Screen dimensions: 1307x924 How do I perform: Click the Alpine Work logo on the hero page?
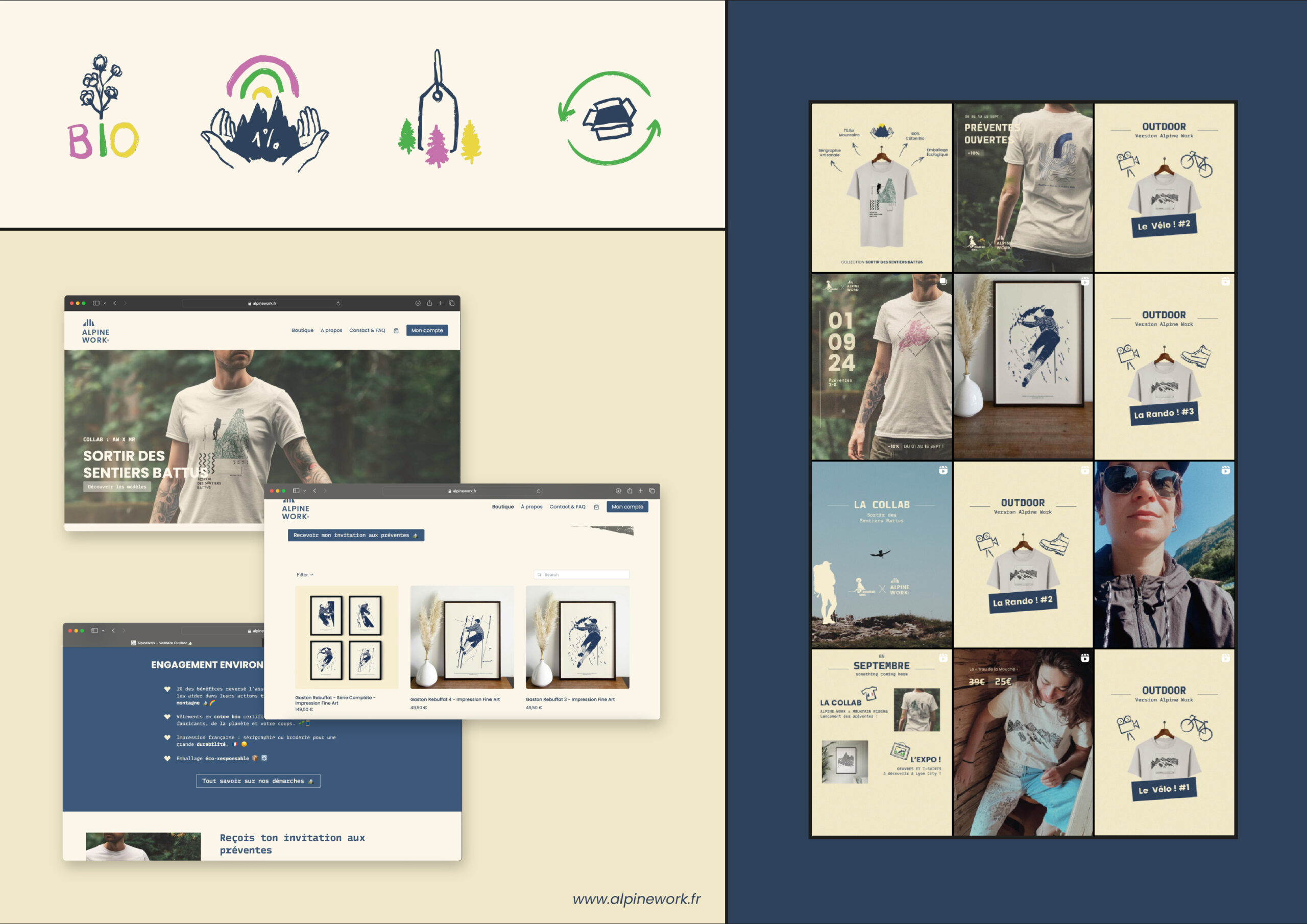point(95,331)
